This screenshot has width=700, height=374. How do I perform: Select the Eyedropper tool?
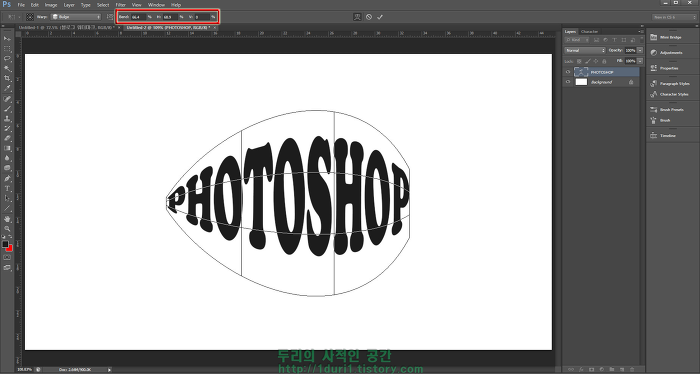[x=7, y=88]
